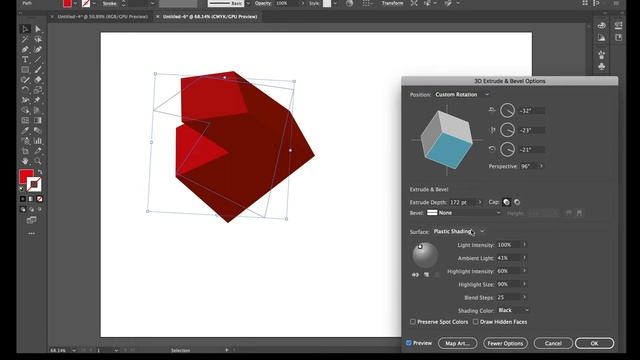Turn cap on for solid appearance
Viewport: 640px width, 360px height.
pos(506,202)
